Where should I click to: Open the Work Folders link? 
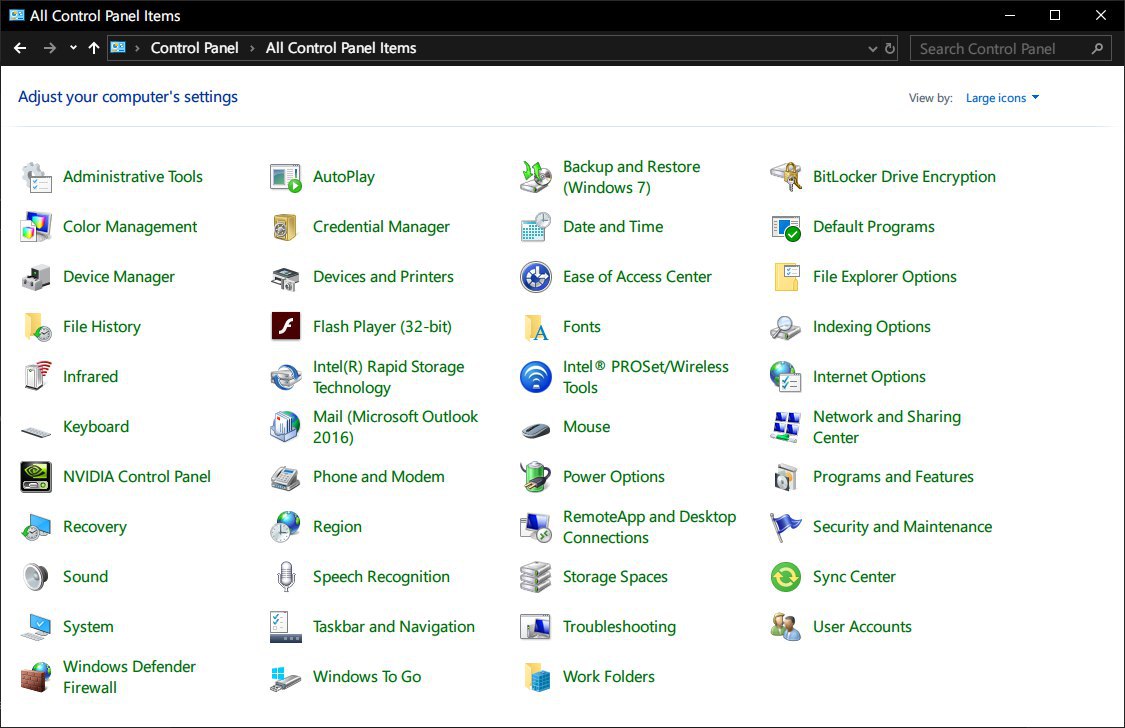coord(608,677)
